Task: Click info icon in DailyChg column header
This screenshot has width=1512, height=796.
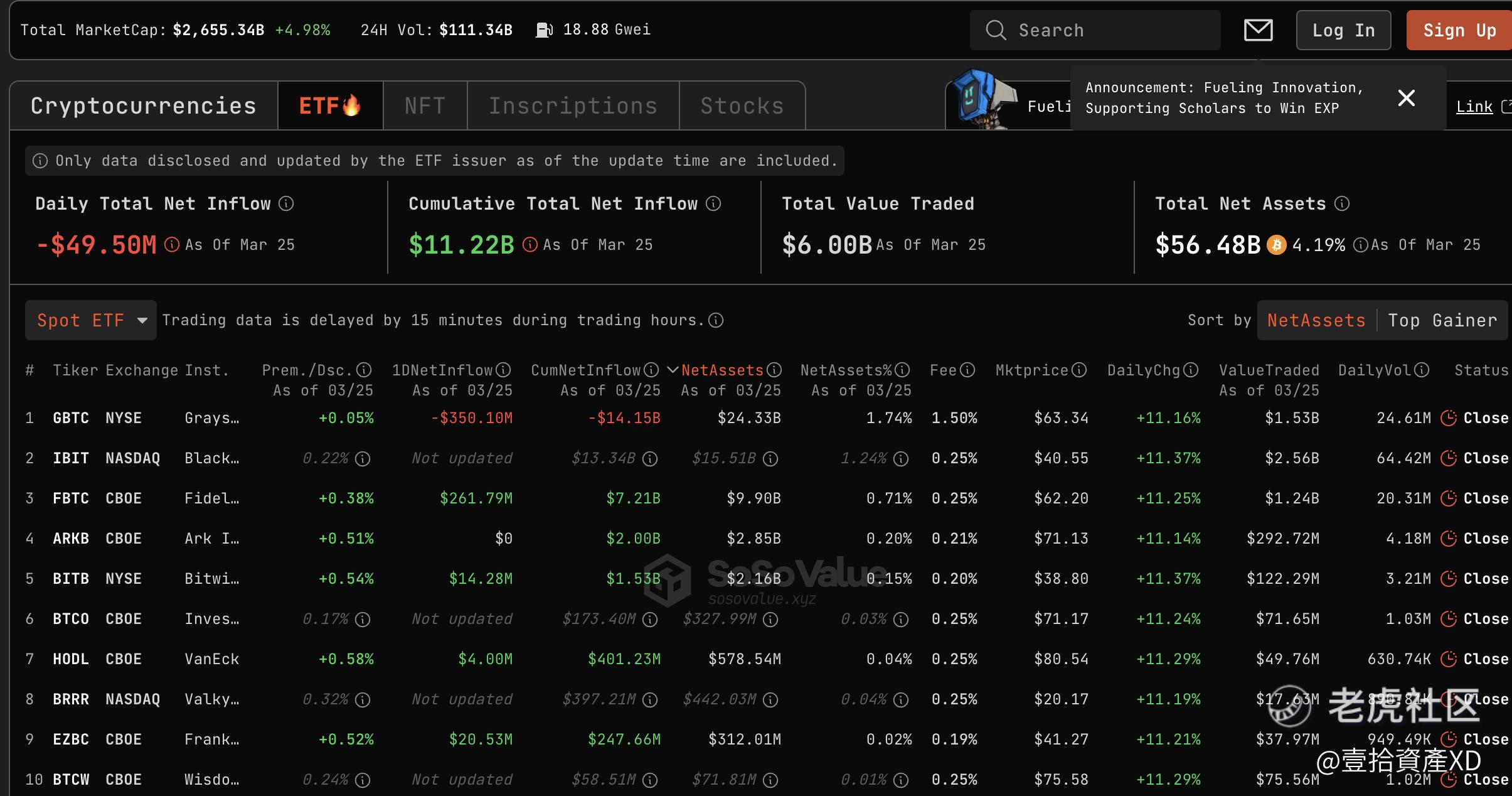Action: point(1191,370)
